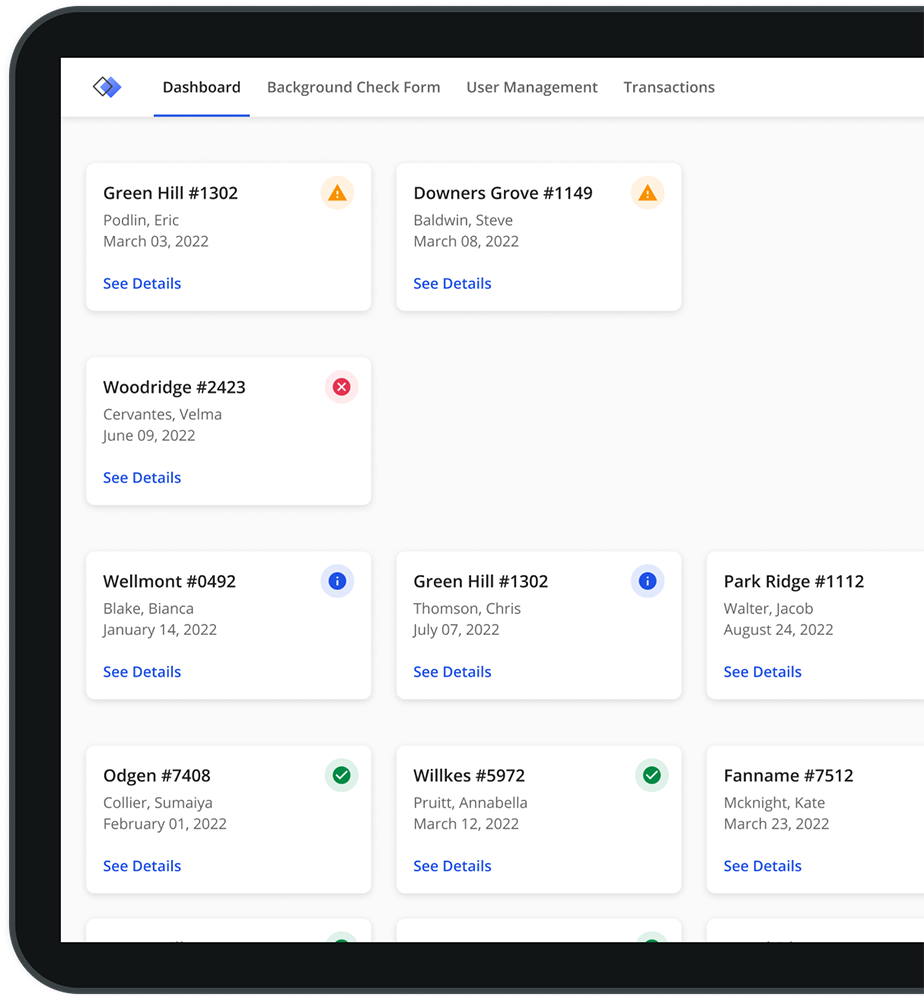The width and height of the screenshot is (924, 1000).
Task: View See Details for Walter, Jacob
Action: click(763, 672)
